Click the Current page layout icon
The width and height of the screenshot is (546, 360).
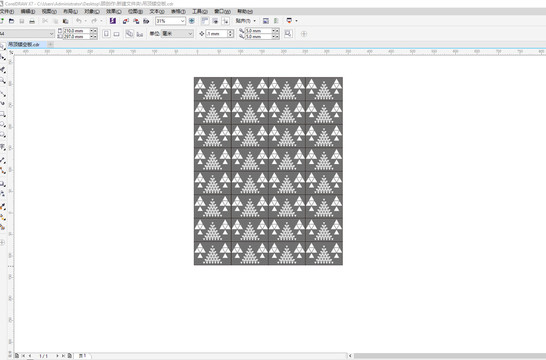(x=140, y=34)
